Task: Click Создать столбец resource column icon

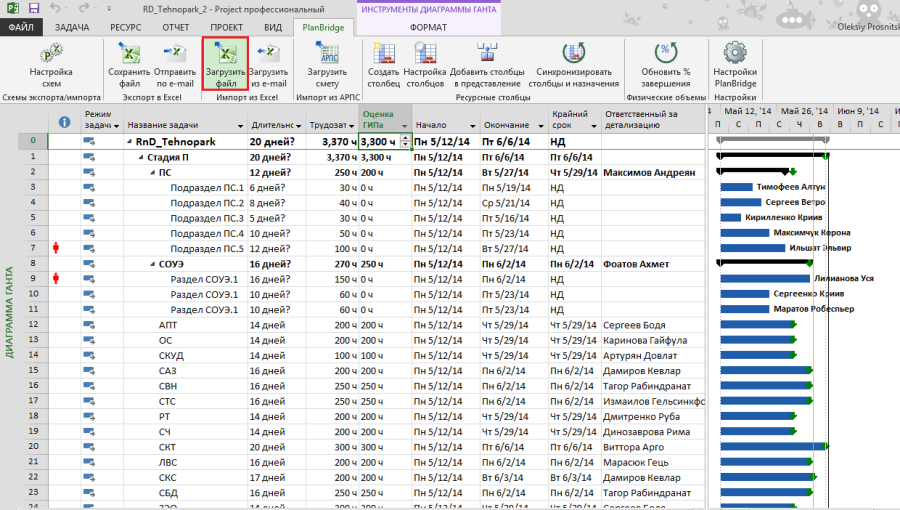Action: pos(383,65)
